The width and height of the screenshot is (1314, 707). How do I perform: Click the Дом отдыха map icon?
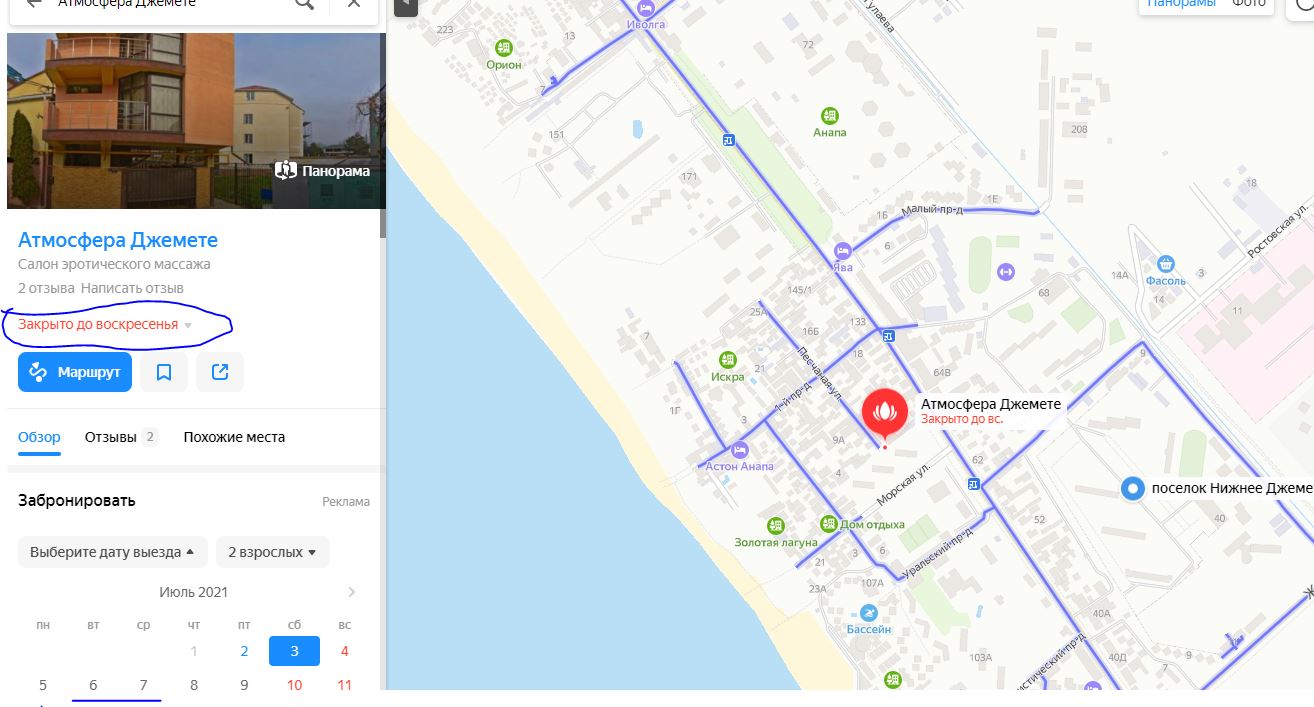click(x=828, y=523)
